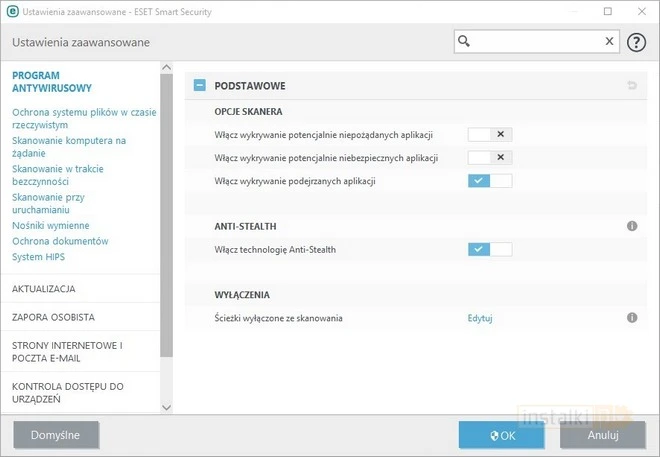Screen dimensions: 660x457
Task: Click the help question mark icon
Action: [636, 42]
